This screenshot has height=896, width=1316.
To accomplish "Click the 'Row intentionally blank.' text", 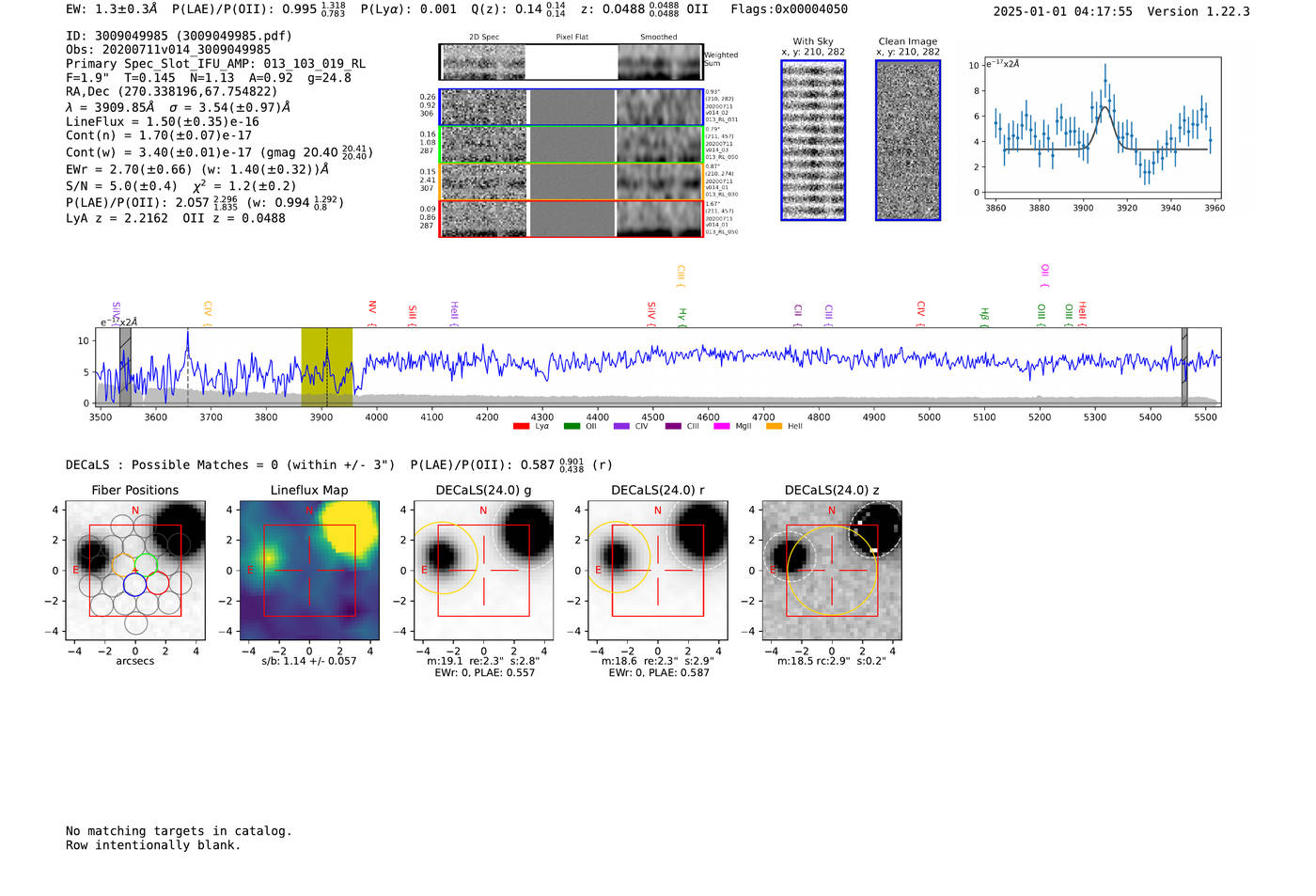I will pos(153,845).
